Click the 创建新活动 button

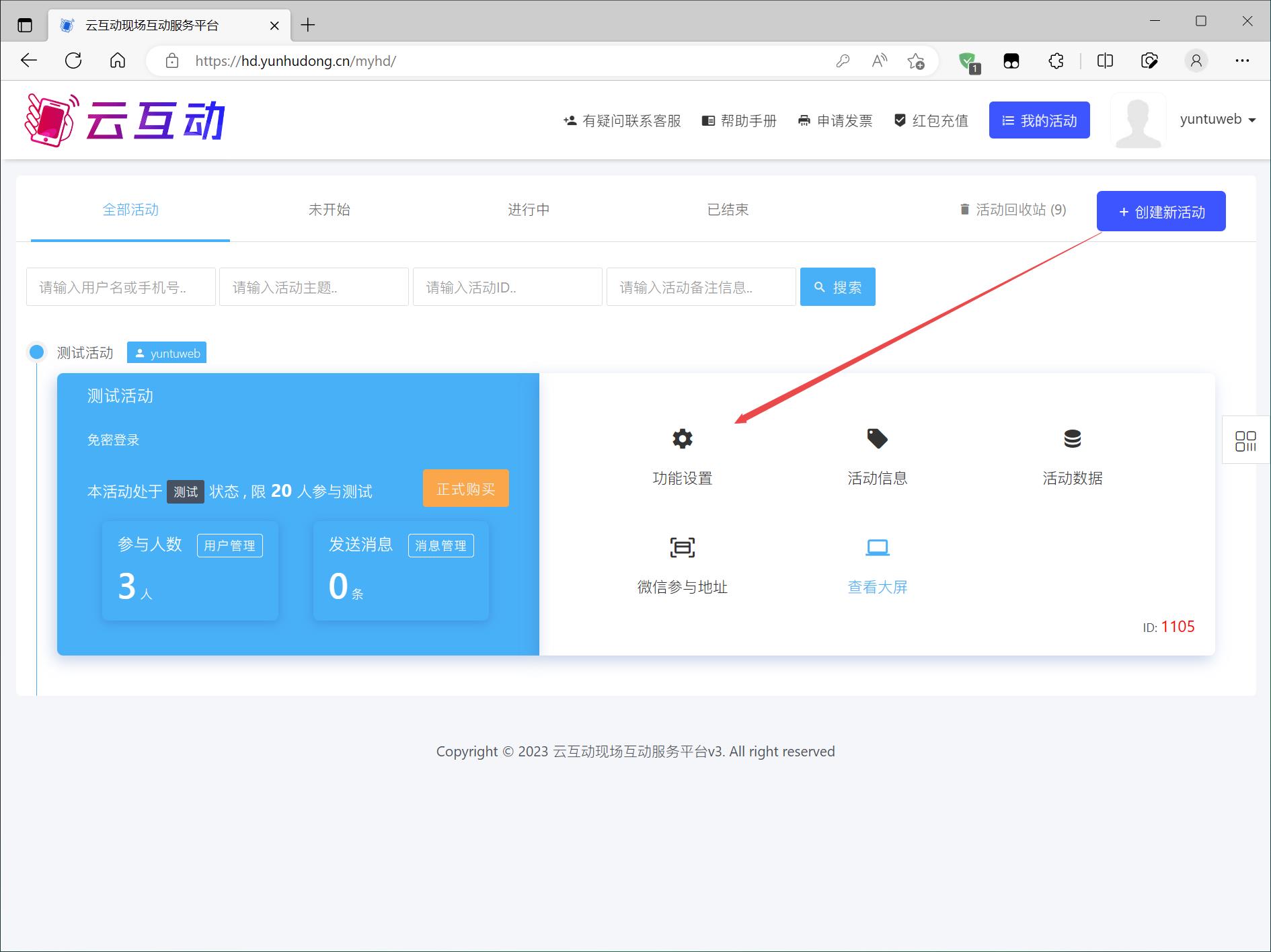point(1161,212)
